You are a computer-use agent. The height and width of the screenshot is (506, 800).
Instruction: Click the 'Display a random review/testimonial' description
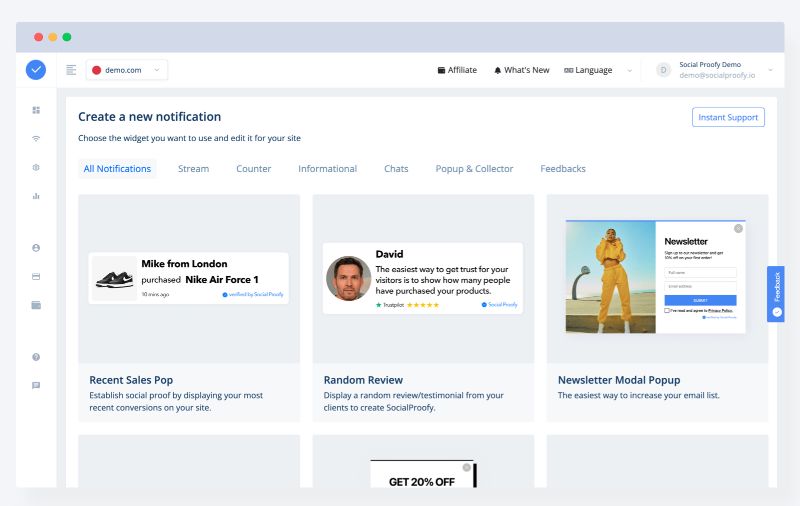point(413,401)
